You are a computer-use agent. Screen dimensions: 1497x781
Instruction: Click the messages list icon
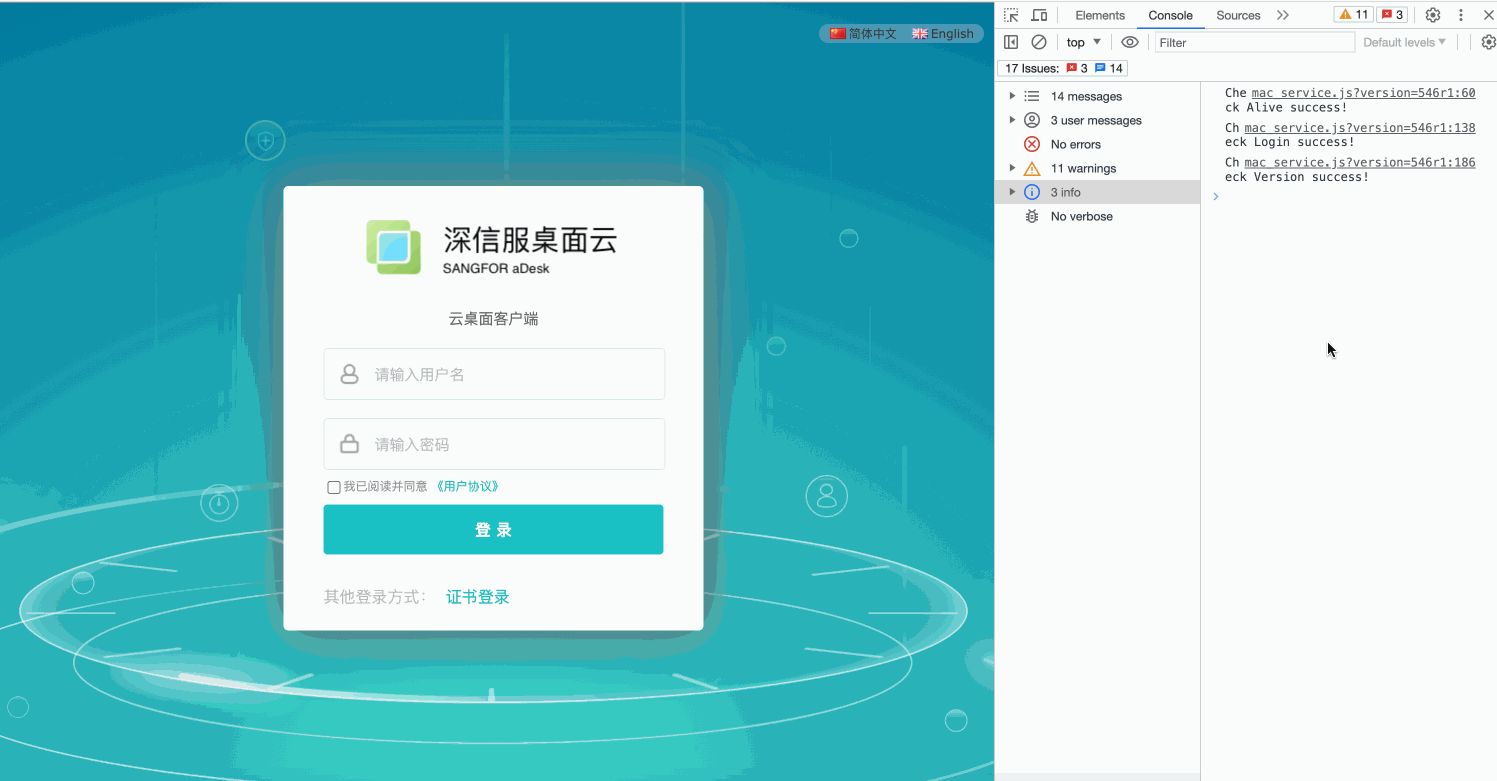click(1032, 96)
